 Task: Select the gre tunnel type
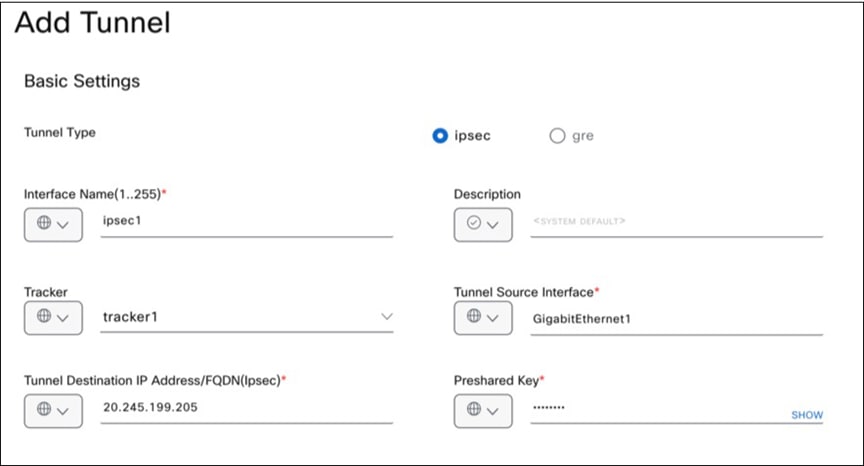pos(557,136)
